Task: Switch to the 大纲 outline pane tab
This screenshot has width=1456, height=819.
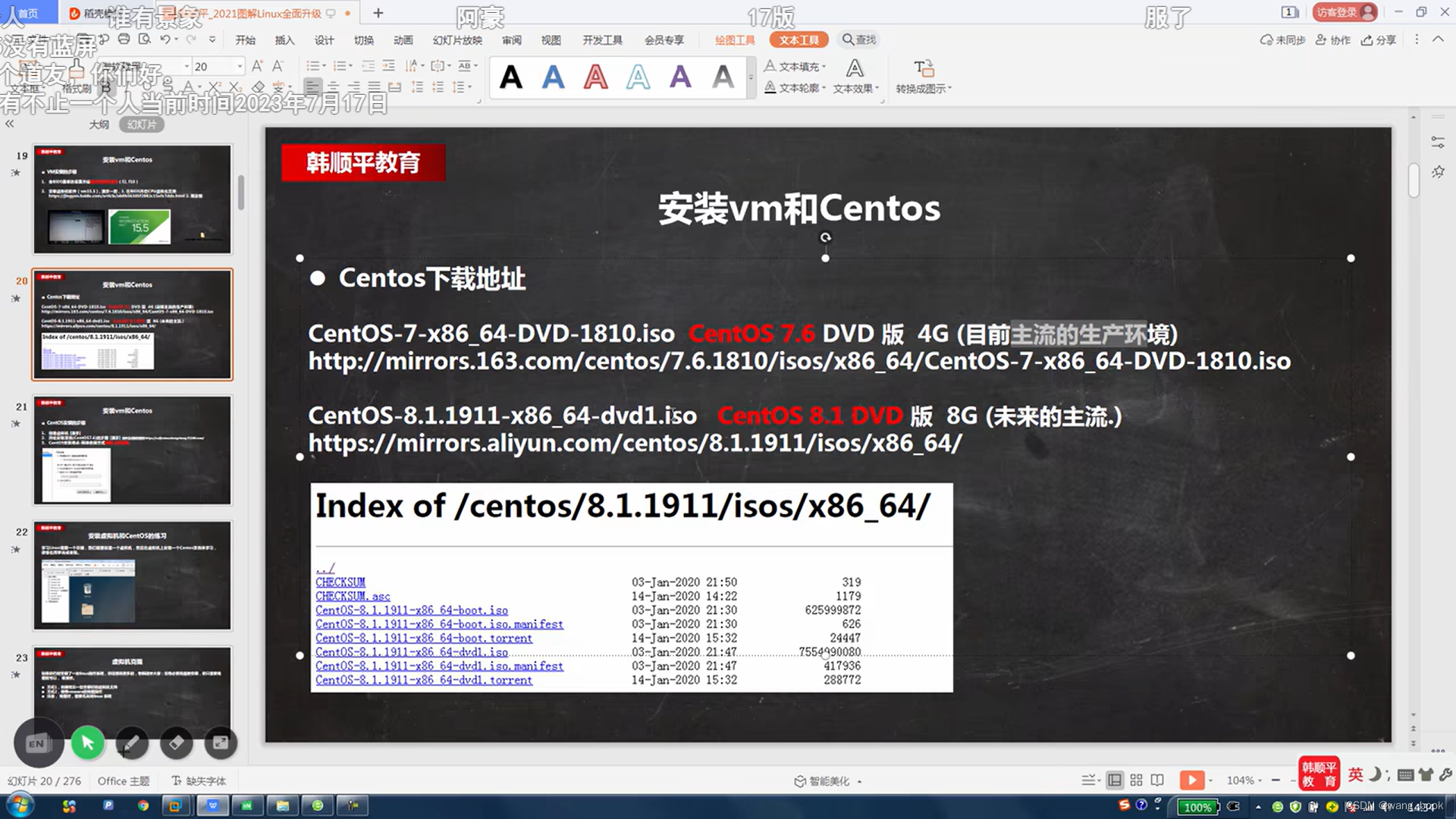Action: click(99, 124)
